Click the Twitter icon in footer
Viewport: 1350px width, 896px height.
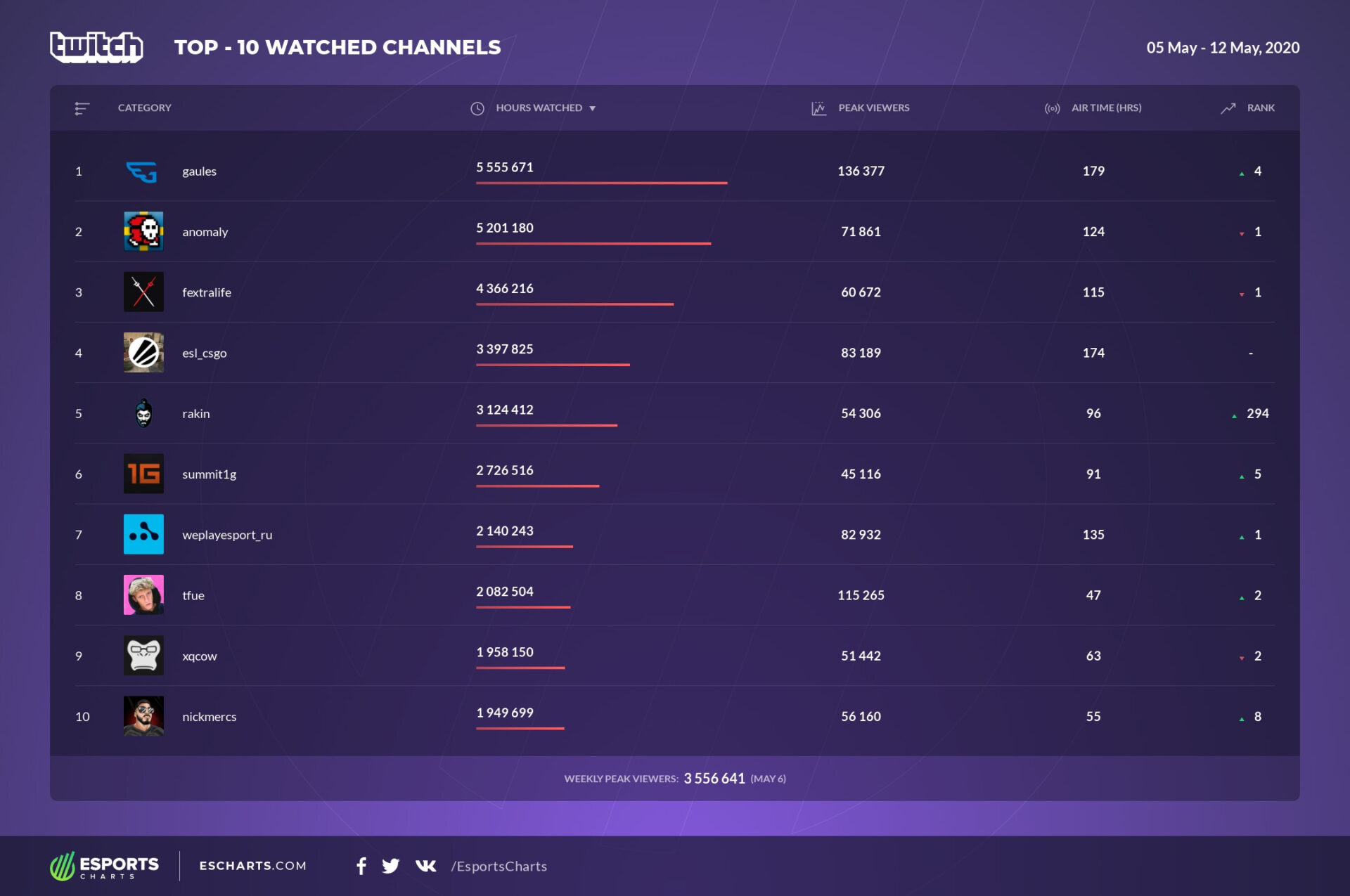pos(391,866)
